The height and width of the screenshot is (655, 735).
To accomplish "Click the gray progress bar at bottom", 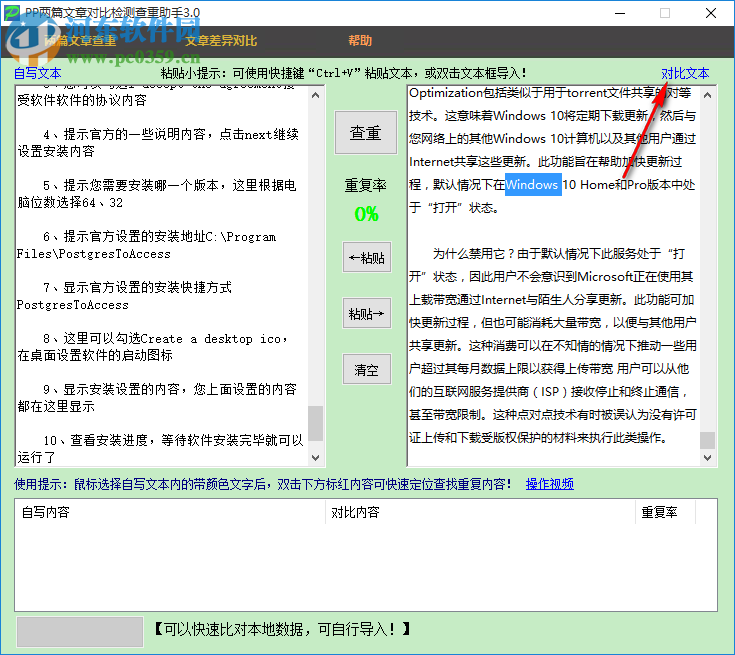I will (80, 631).
